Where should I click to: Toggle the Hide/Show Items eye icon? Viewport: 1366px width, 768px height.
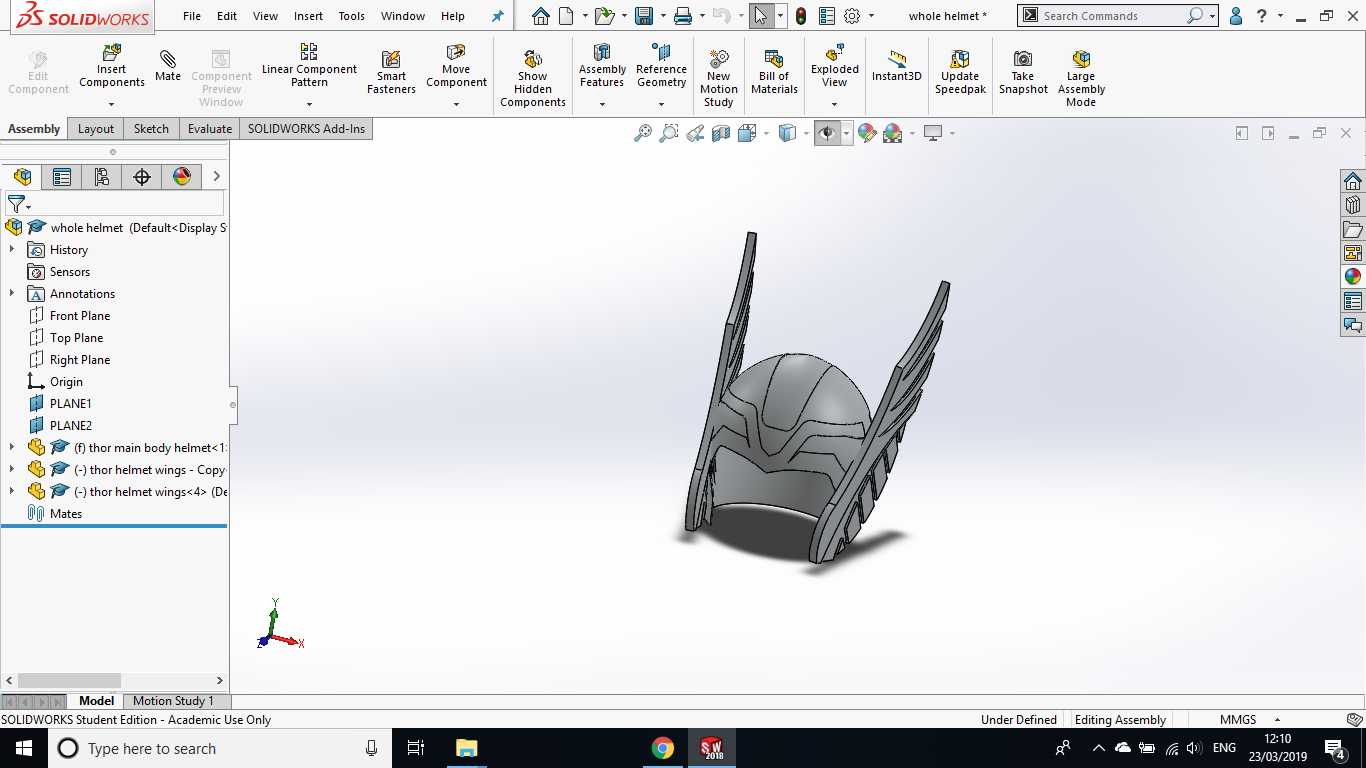click(x=827, y=133)
